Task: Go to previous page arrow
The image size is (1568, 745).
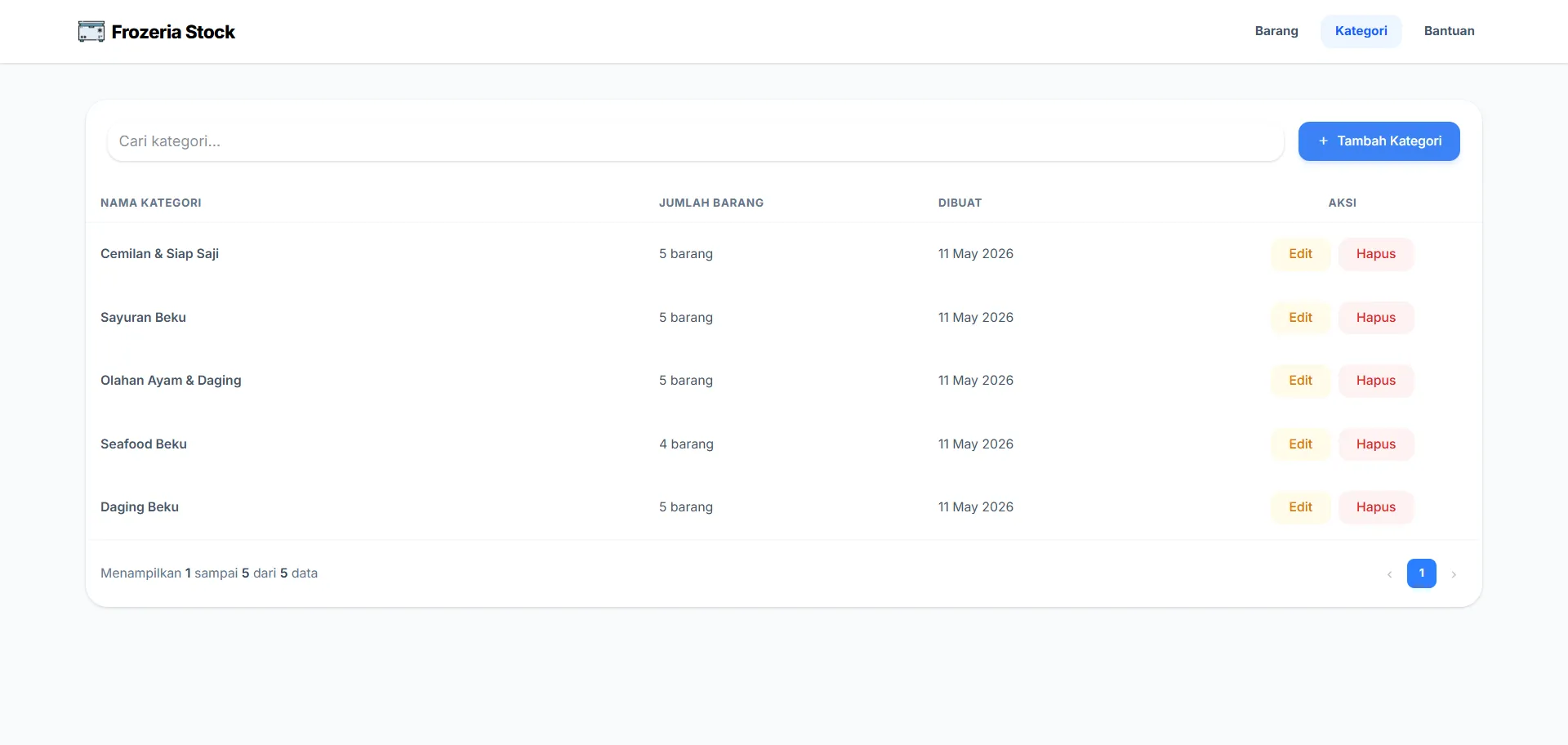Action: [x=1389, y=574]
